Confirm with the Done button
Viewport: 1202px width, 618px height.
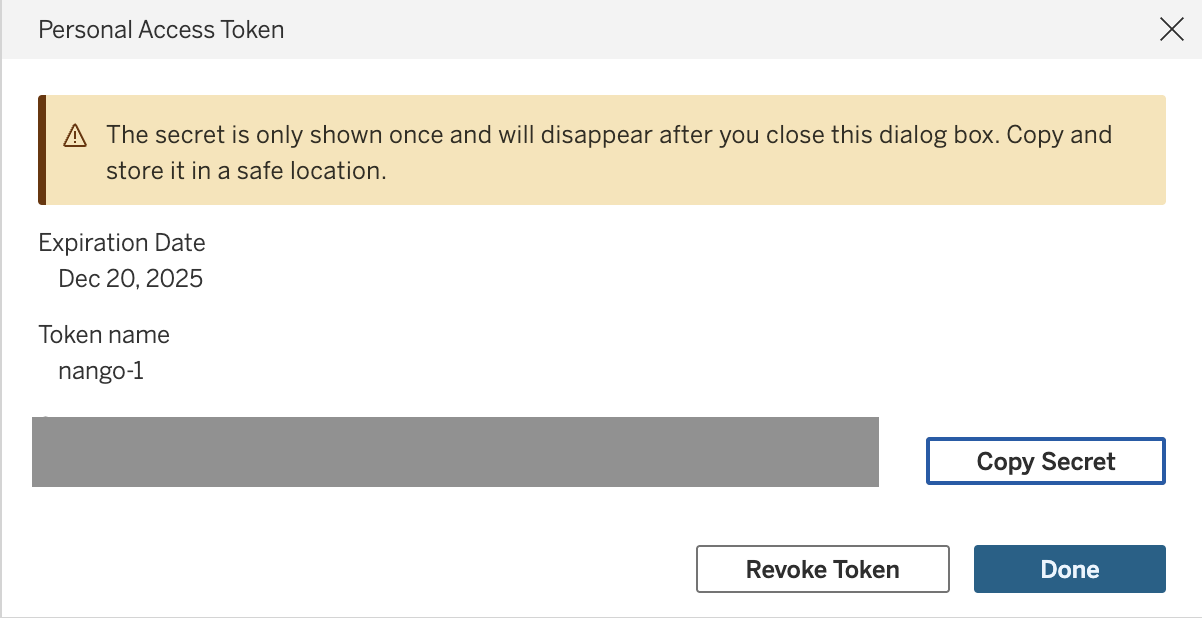[1070, 569]
